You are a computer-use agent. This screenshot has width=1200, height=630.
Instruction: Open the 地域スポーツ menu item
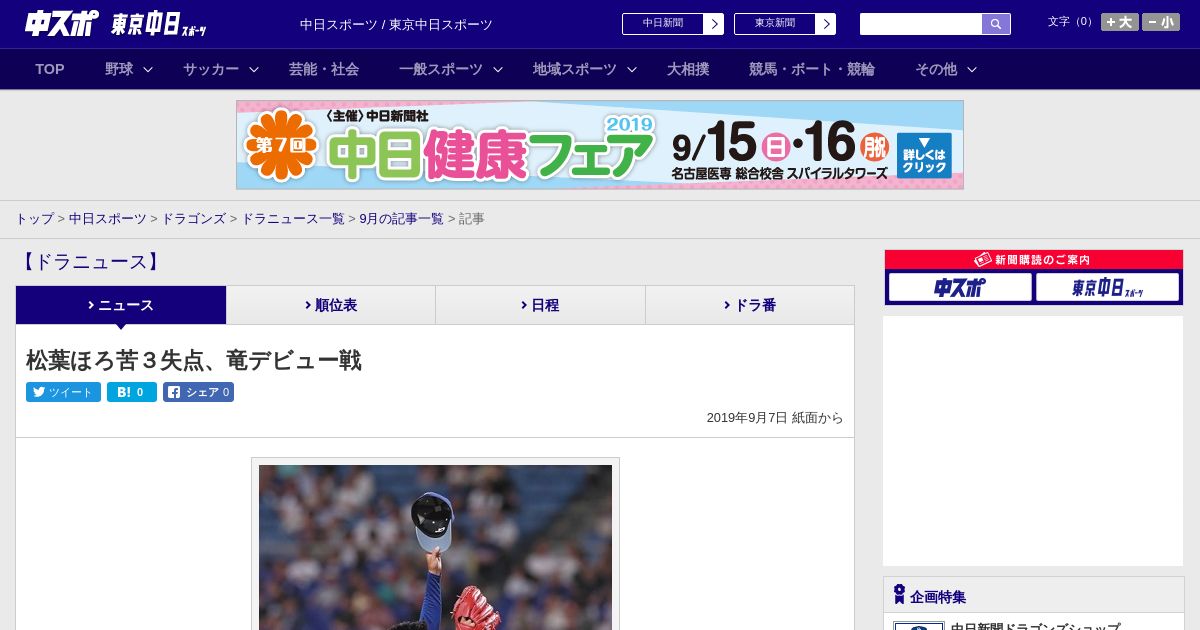point(575,69)
